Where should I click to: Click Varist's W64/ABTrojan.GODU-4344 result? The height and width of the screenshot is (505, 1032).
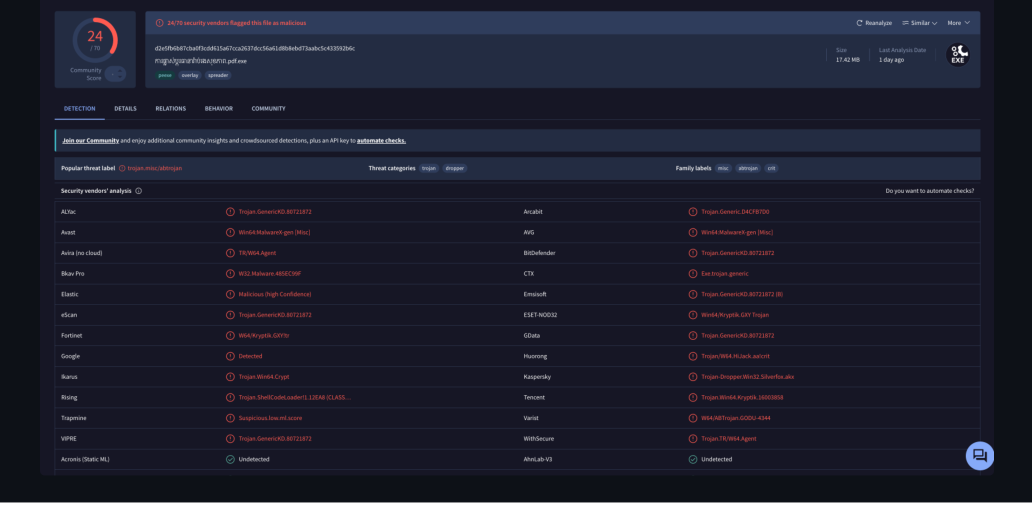tap(736, 418)
